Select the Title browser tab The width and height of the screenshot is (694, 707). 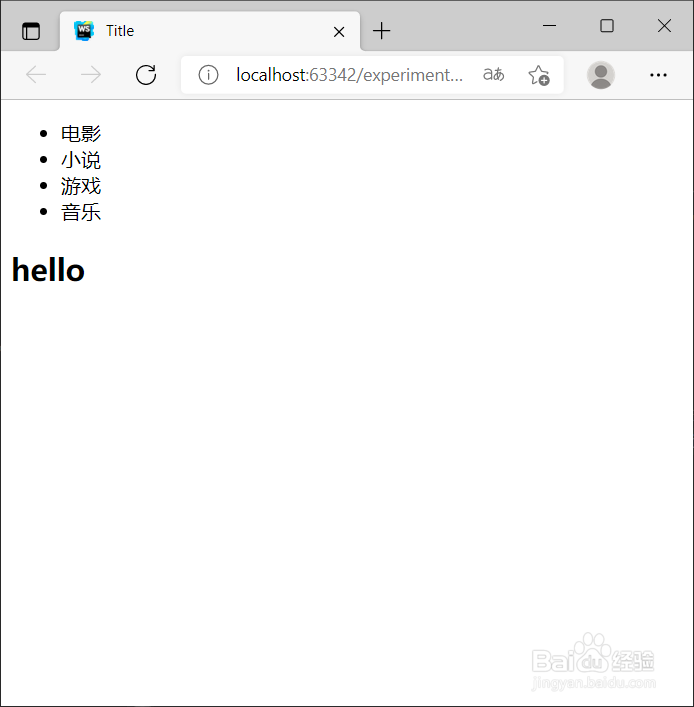(x=210, y=31)
